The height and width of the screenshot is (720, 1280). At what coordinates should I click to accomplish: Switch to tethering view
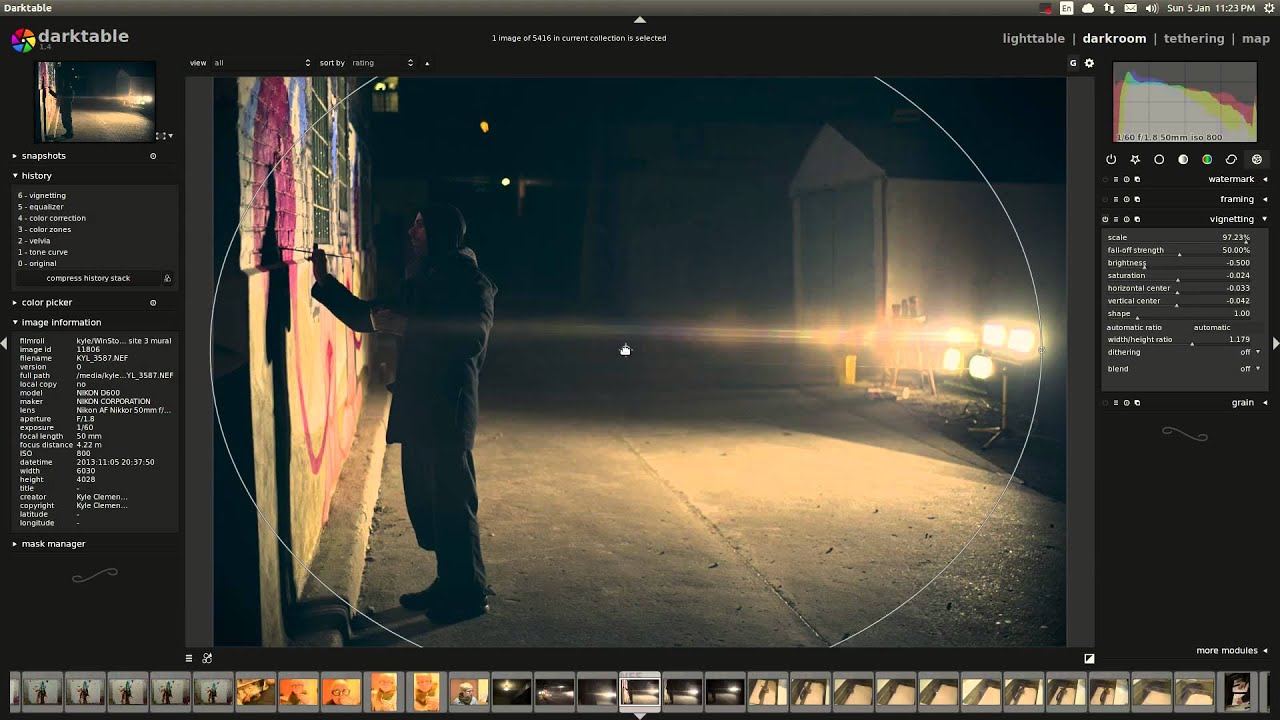click(1194, 39)
